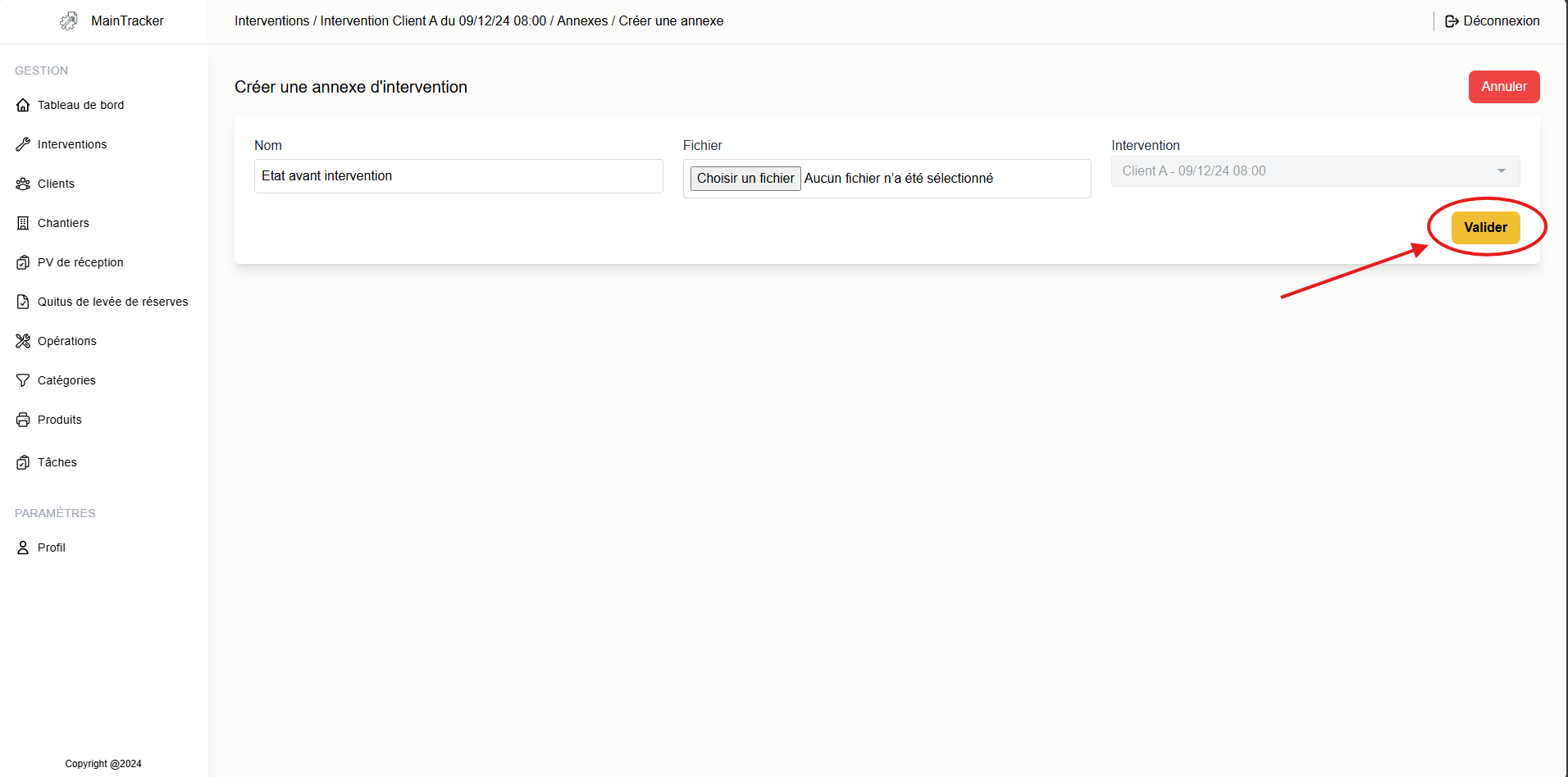Go to the Tâches menu item
Viewport: 1568px width, 777px height.
[x=57, y=462]
